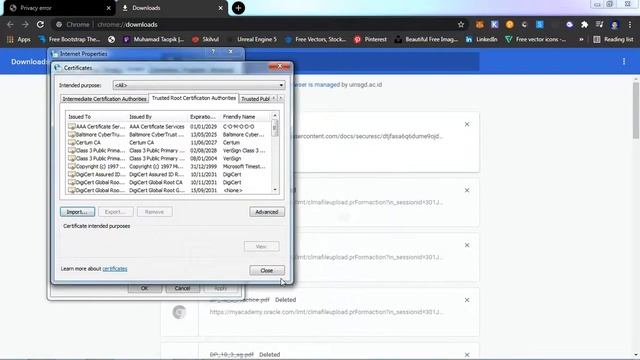Screen dimensions: 640x360
Task: Close the Certificates dialog with Close button
Action: 267,270
